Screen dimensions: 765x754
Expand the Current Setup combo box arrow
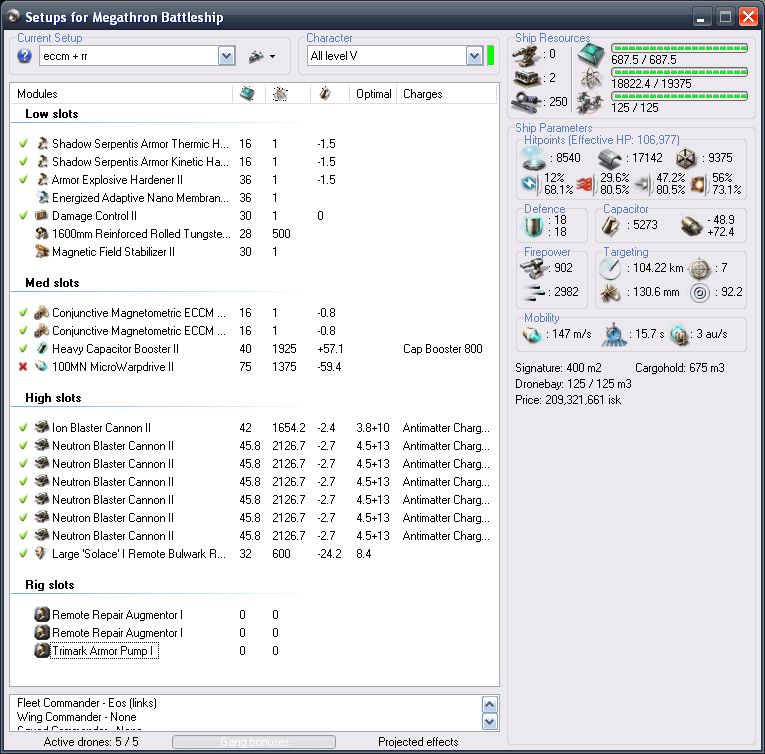(x=226, y=56)
